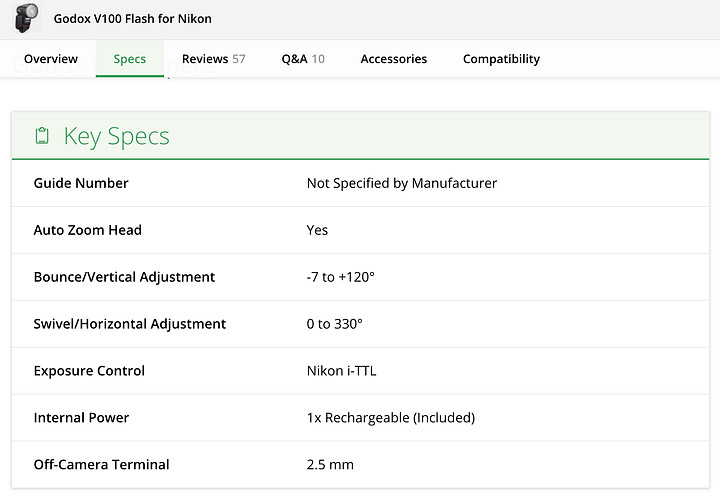Select the Auto Zoom Head label
The height and width of the screenshot is (497, 720).
(88, 230)
